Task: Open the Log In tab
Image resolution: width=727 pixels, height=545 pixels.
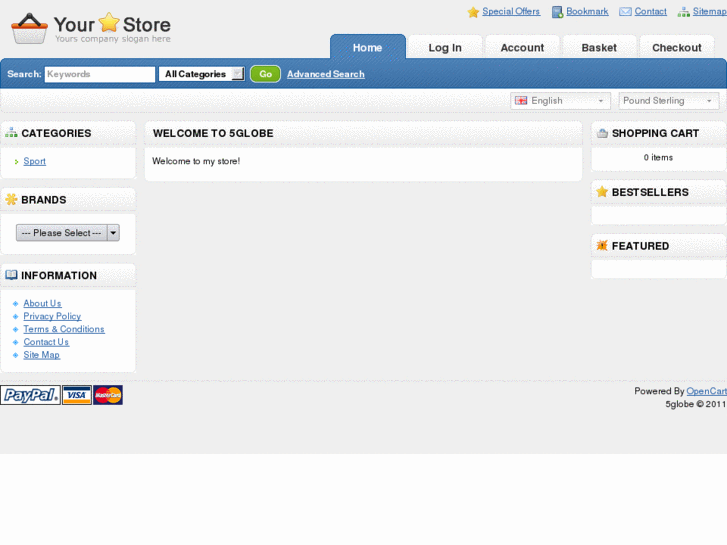Action: click(445, 47)
